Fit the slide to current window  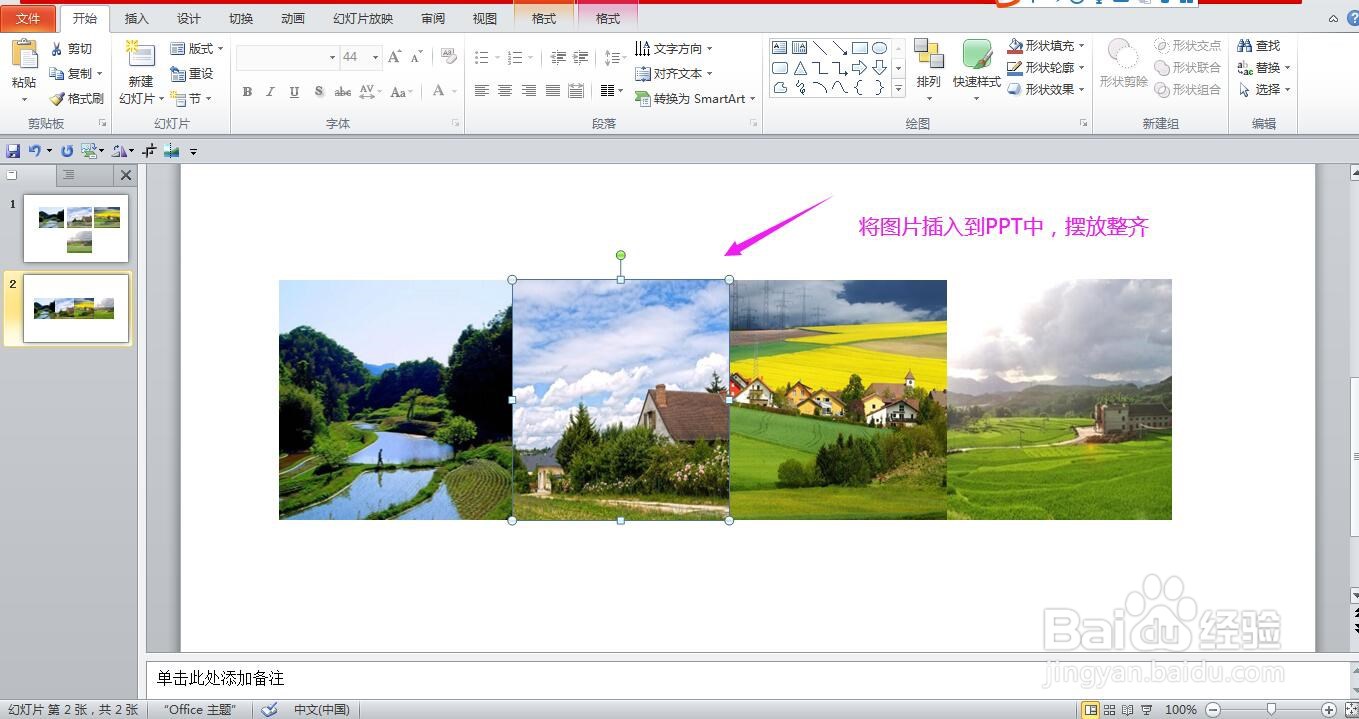tap(1351, 710)
